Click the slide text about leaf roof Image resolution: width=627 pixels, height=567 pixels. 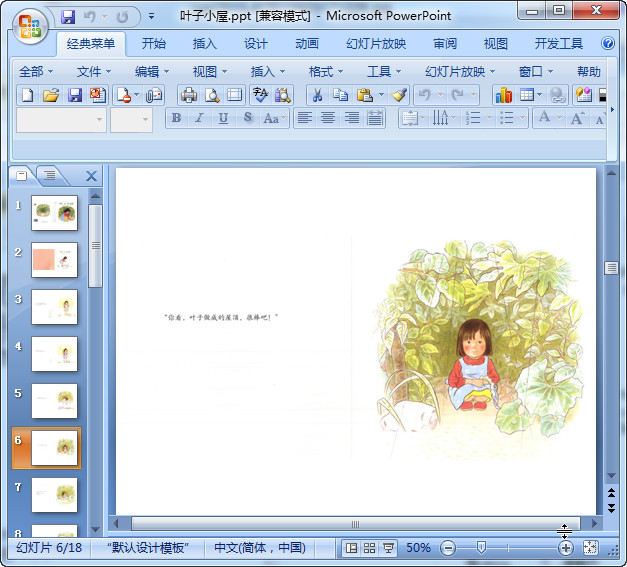(x=221, y=317)
